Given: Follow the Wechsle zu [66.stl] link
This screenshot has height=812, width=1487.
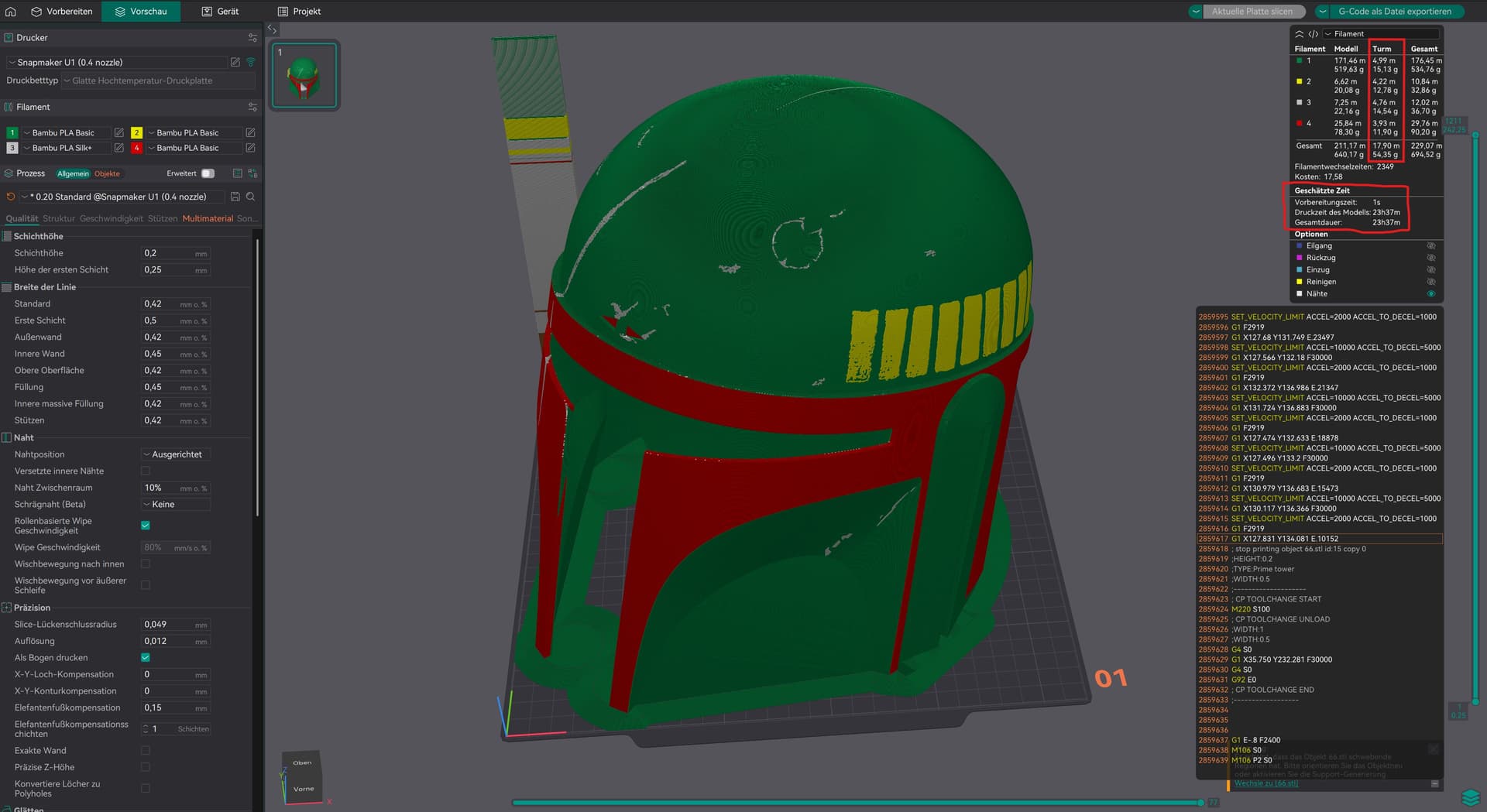Looking at the screenshot, I should point(1265,783).
